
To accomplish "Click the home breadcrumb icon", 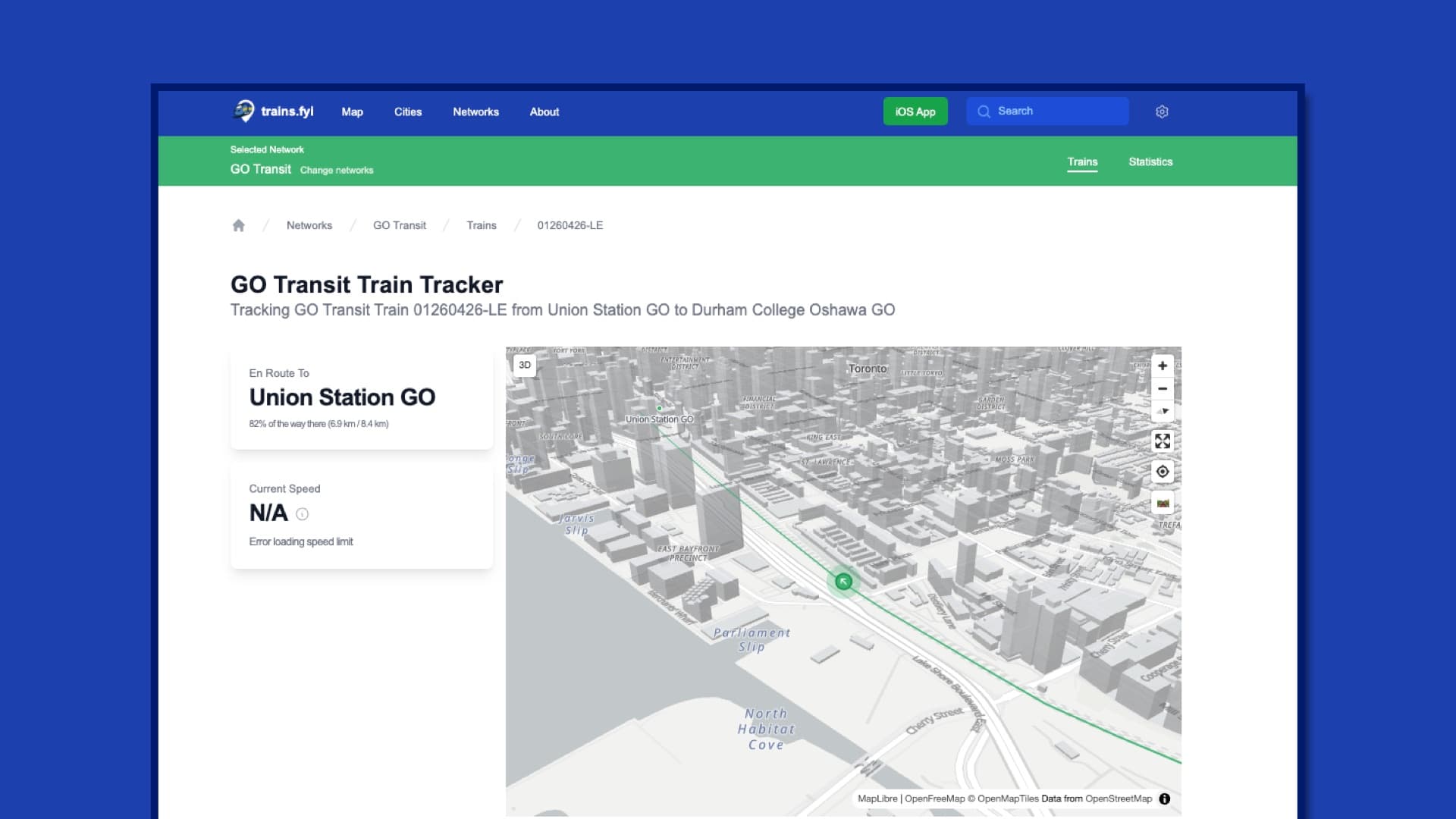I will tap(238, 225).
